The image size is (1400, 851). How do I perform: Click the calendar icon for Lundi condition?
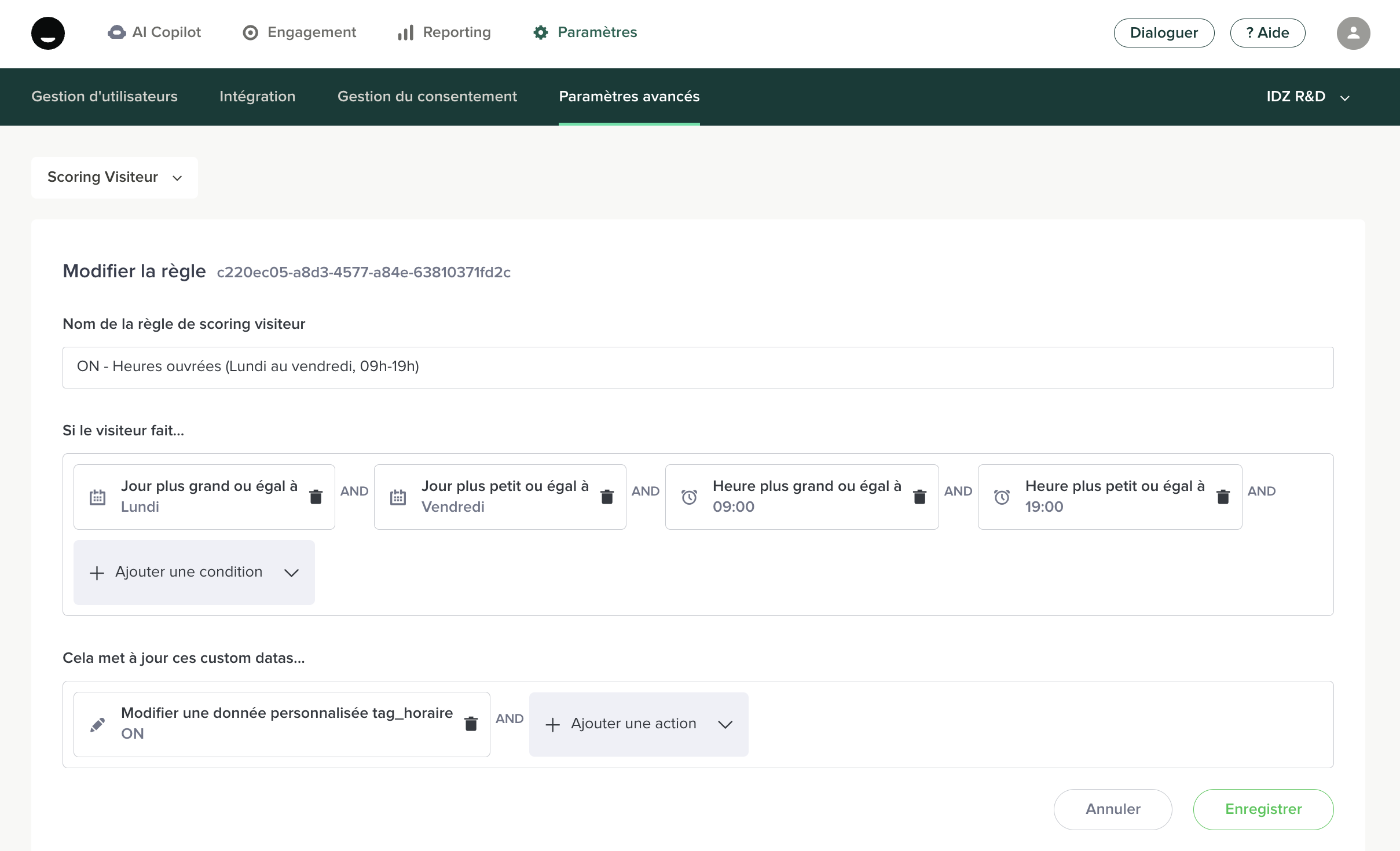click(98, 497)
